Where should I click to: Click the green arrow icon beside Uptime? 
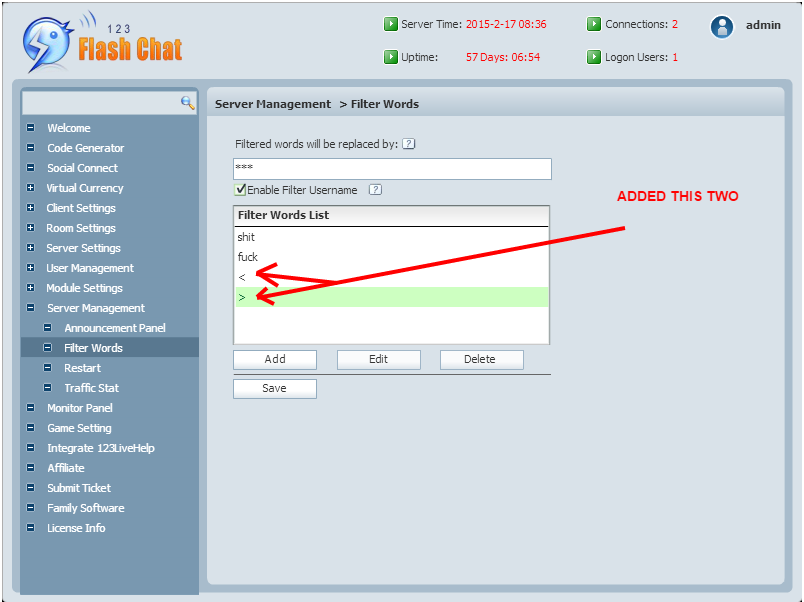point(391,57)
